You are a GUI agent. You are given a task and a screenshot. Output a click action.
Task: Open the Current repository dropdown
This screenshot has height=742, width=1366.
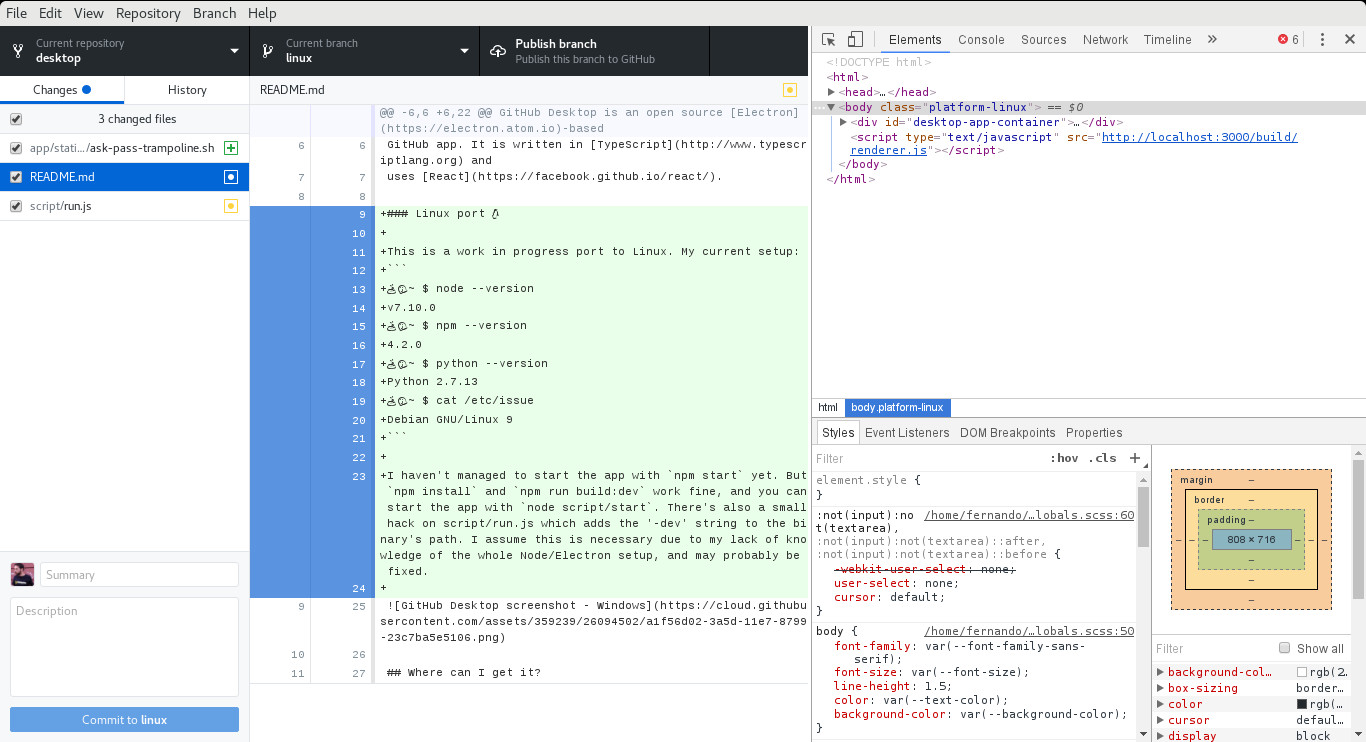pyautogui.click(x=124, y=51)
